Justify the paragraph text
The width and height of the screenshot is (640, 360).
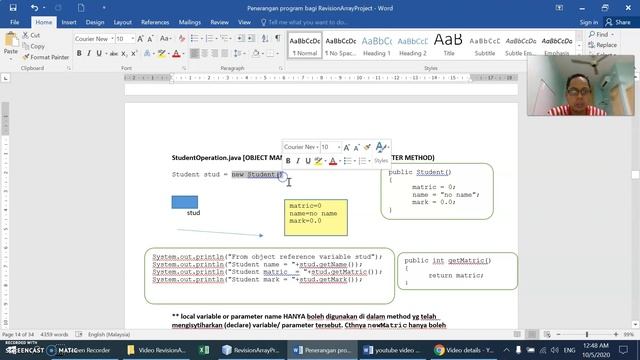[x=224, y=53]
